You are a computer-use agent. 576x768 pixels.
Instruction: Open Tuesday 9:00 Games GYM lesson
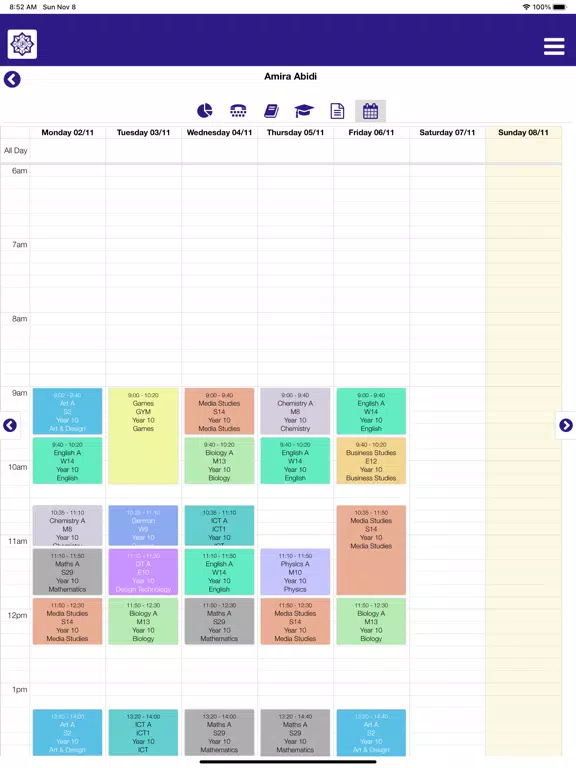click(x=144, y=436)
